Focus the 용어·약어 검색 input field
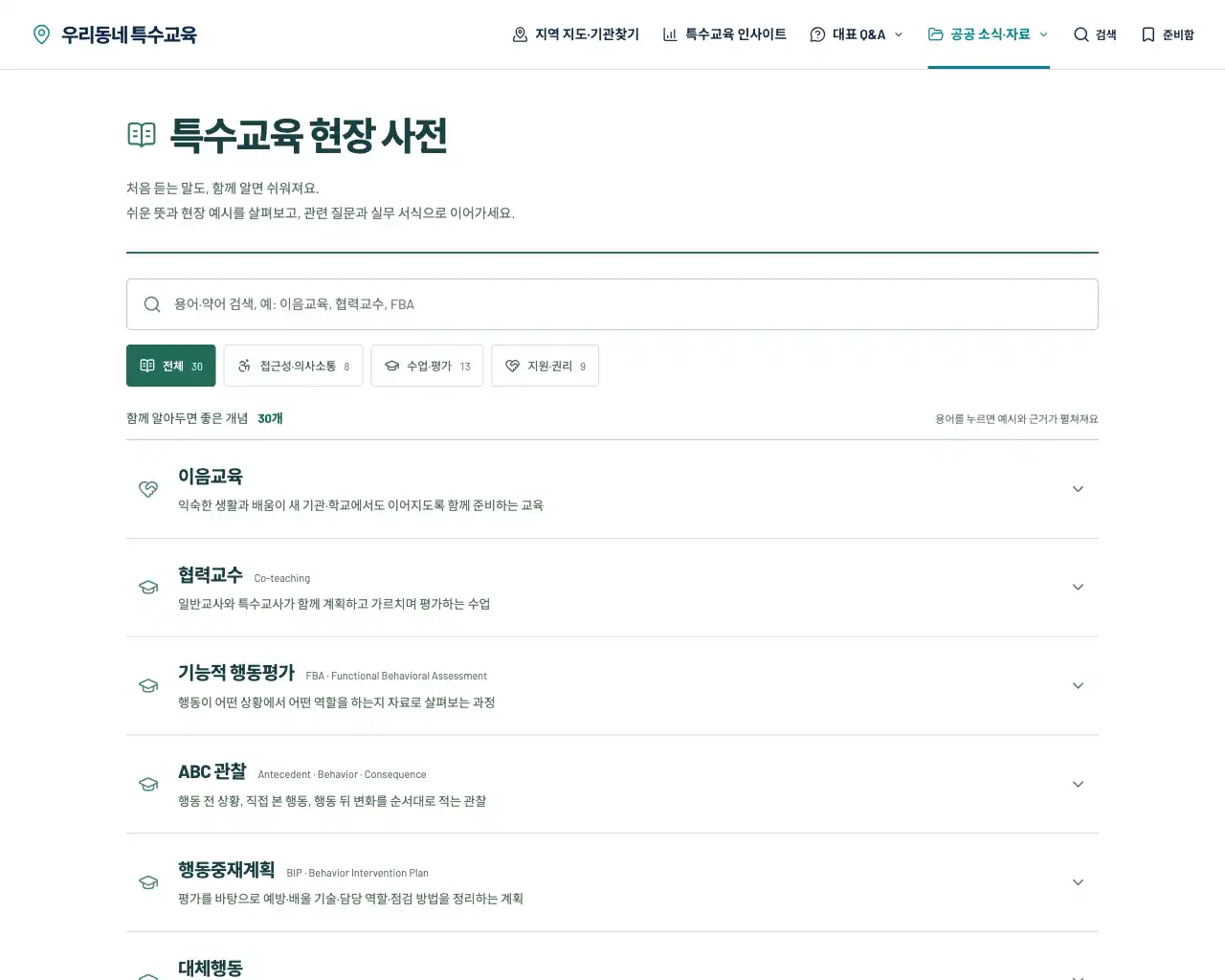This screenshot has height=980, width=1225. (x=612, y=304)
